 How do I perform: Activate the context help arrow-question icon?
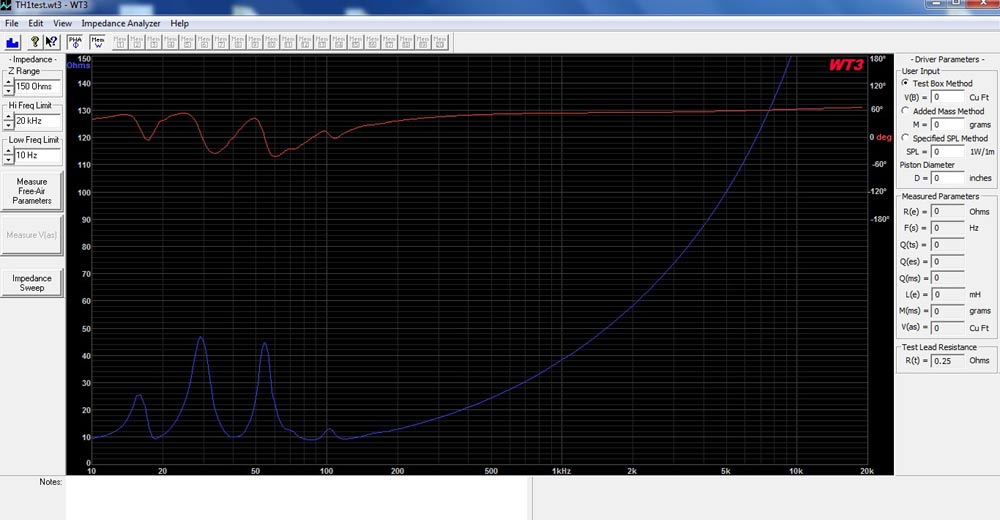point(52,42)
